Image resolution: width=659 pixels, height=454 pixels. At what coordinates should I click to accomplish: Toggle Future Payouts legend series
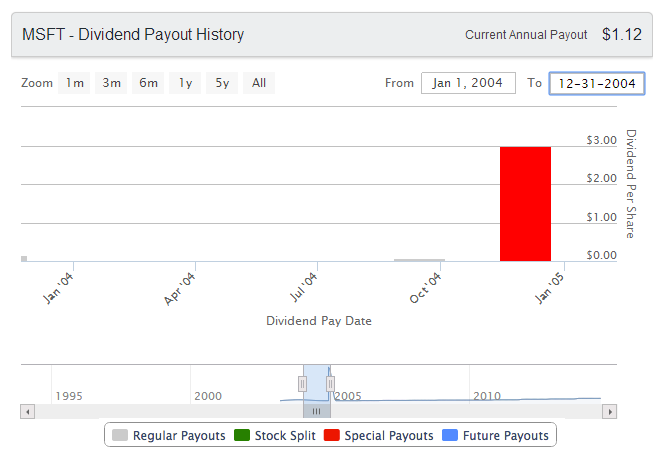[496, 436]
